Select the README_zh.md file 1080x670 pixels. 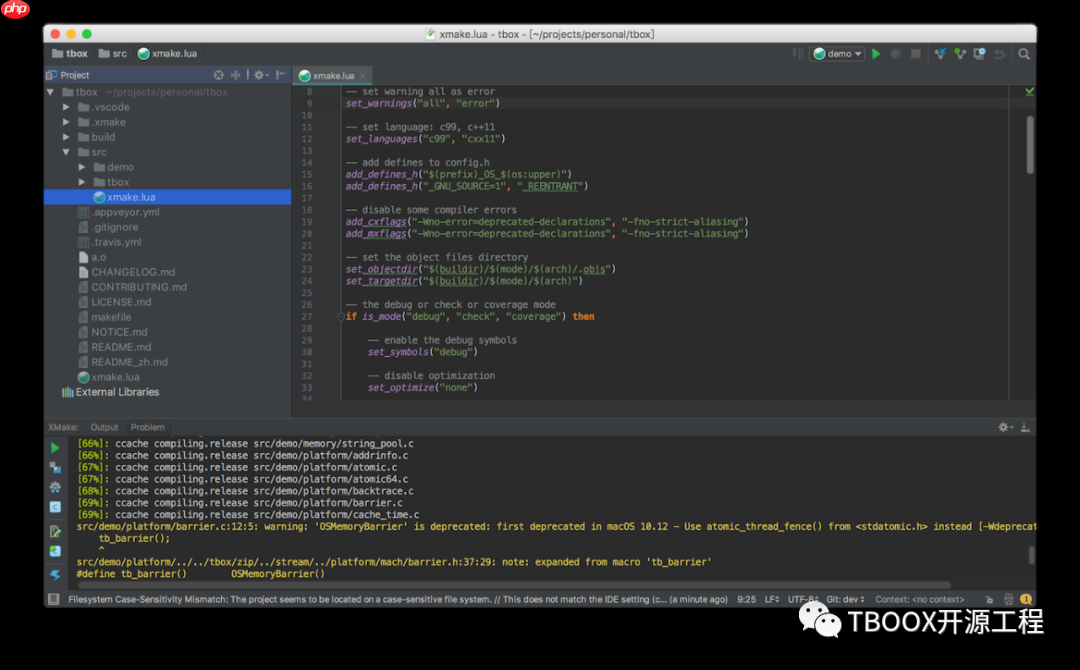pos(123,362)
